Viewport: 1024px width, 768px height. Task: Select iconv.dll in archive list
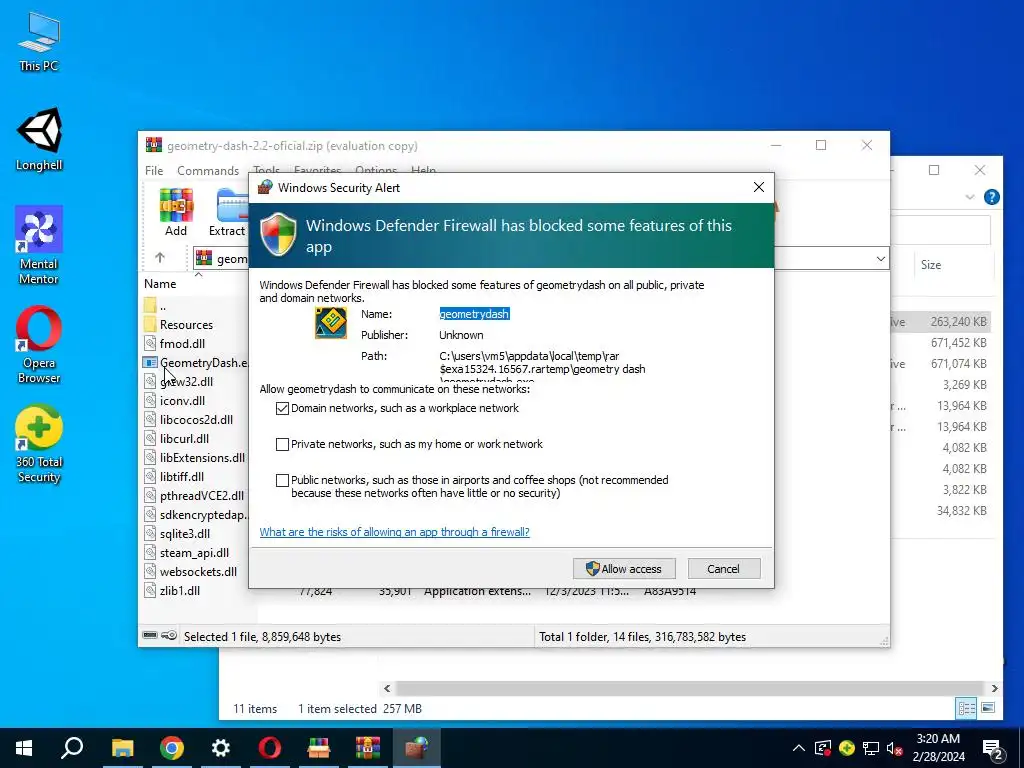[x=174, y=400]
